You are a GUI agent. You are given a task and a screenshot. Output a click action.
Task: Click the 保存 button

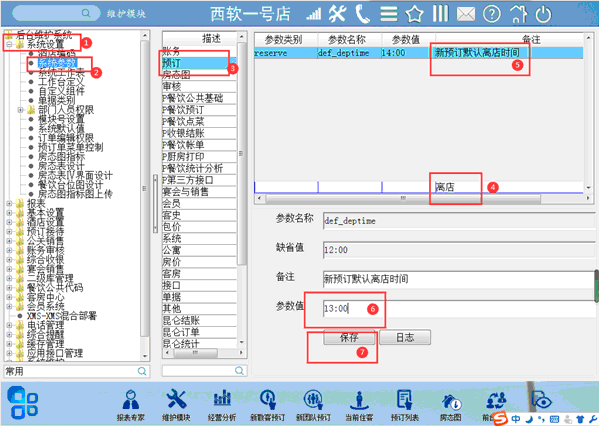tap(349, 337)
